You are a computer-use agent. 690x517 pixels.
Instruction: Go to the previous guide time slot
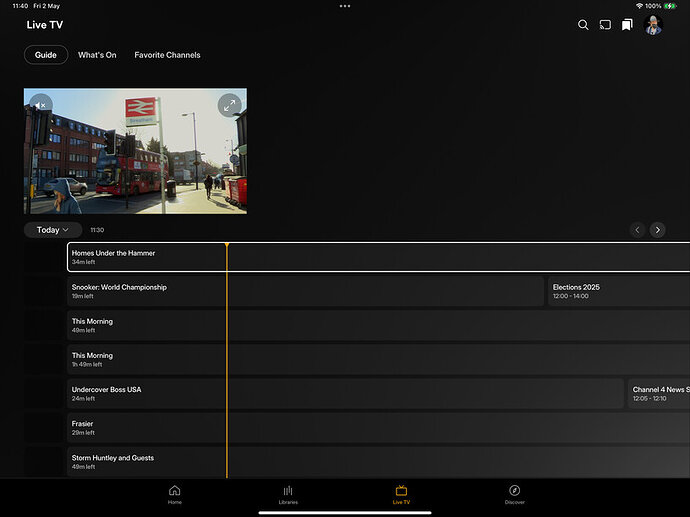click(637, 230)
